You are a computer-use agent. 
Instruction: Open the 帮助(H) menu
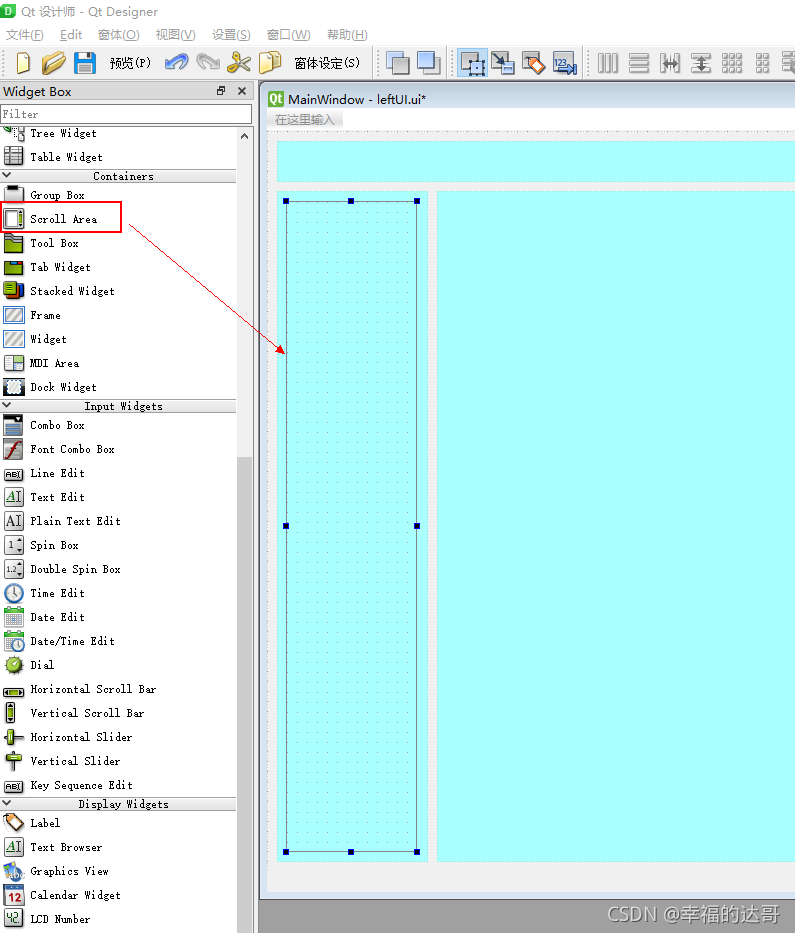(347, 35)
